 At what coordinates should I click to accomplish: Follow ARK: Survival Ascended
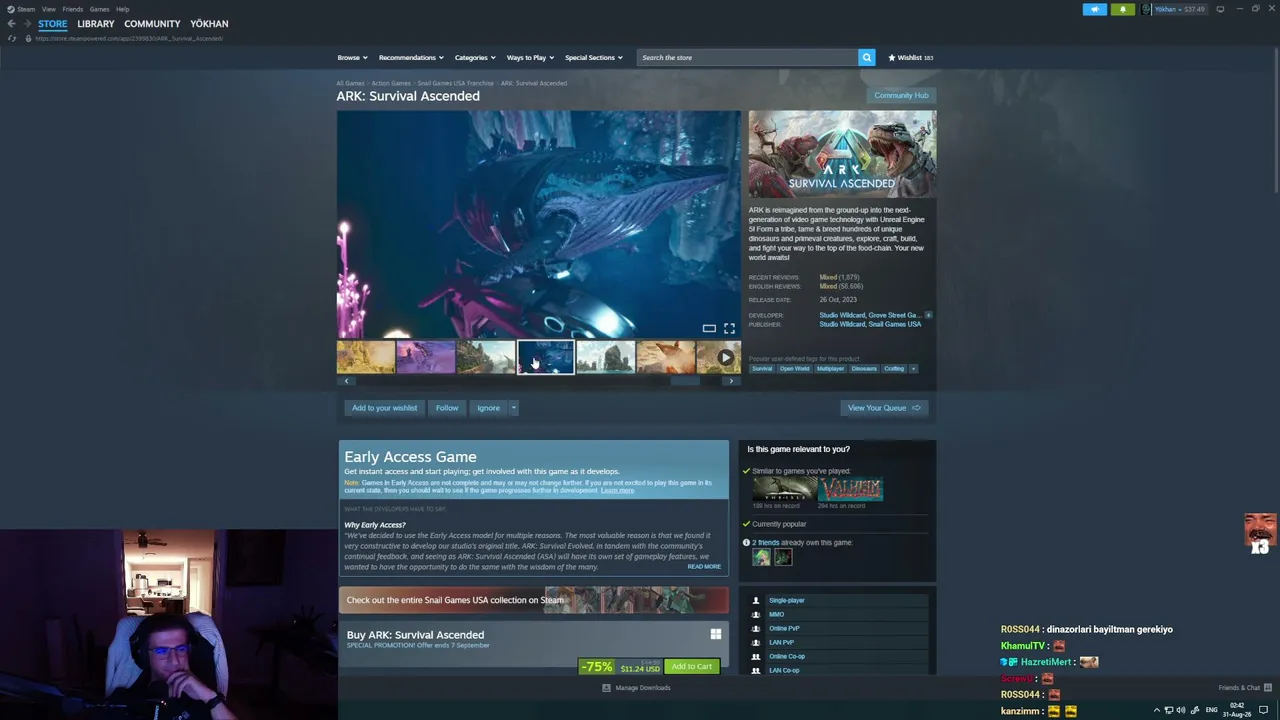point(447,408)
